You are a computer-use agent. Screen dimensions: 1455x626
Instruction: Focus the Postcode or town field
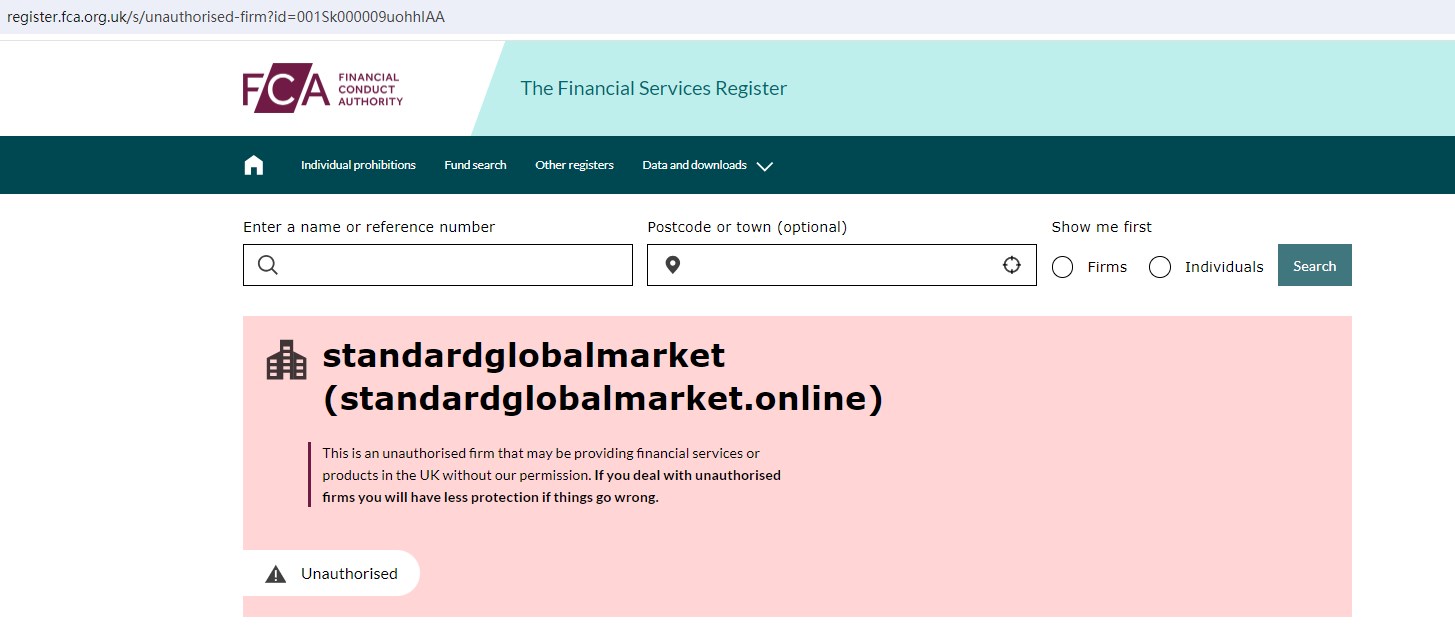[x=842, y=265]
